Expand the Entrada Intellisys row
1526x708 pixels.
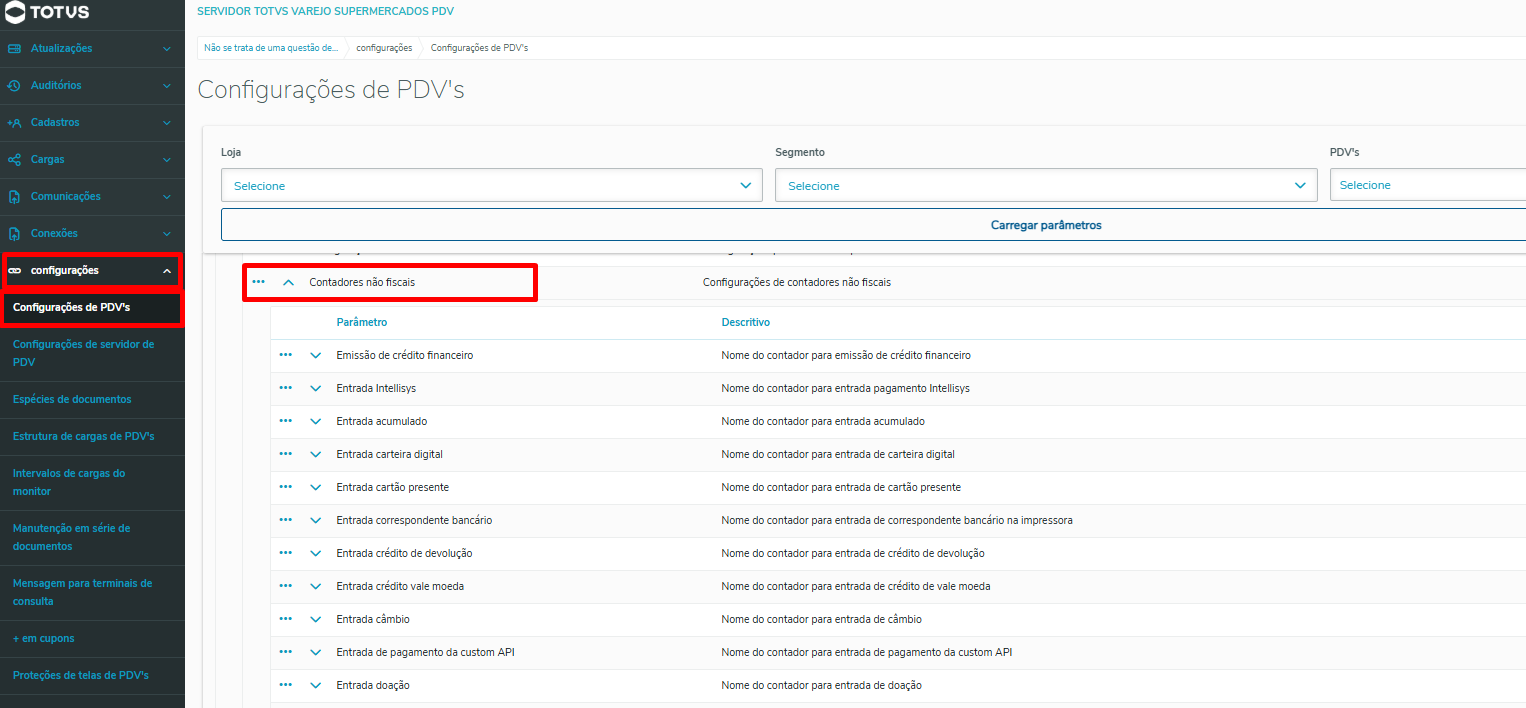click(x=316, y=388)
